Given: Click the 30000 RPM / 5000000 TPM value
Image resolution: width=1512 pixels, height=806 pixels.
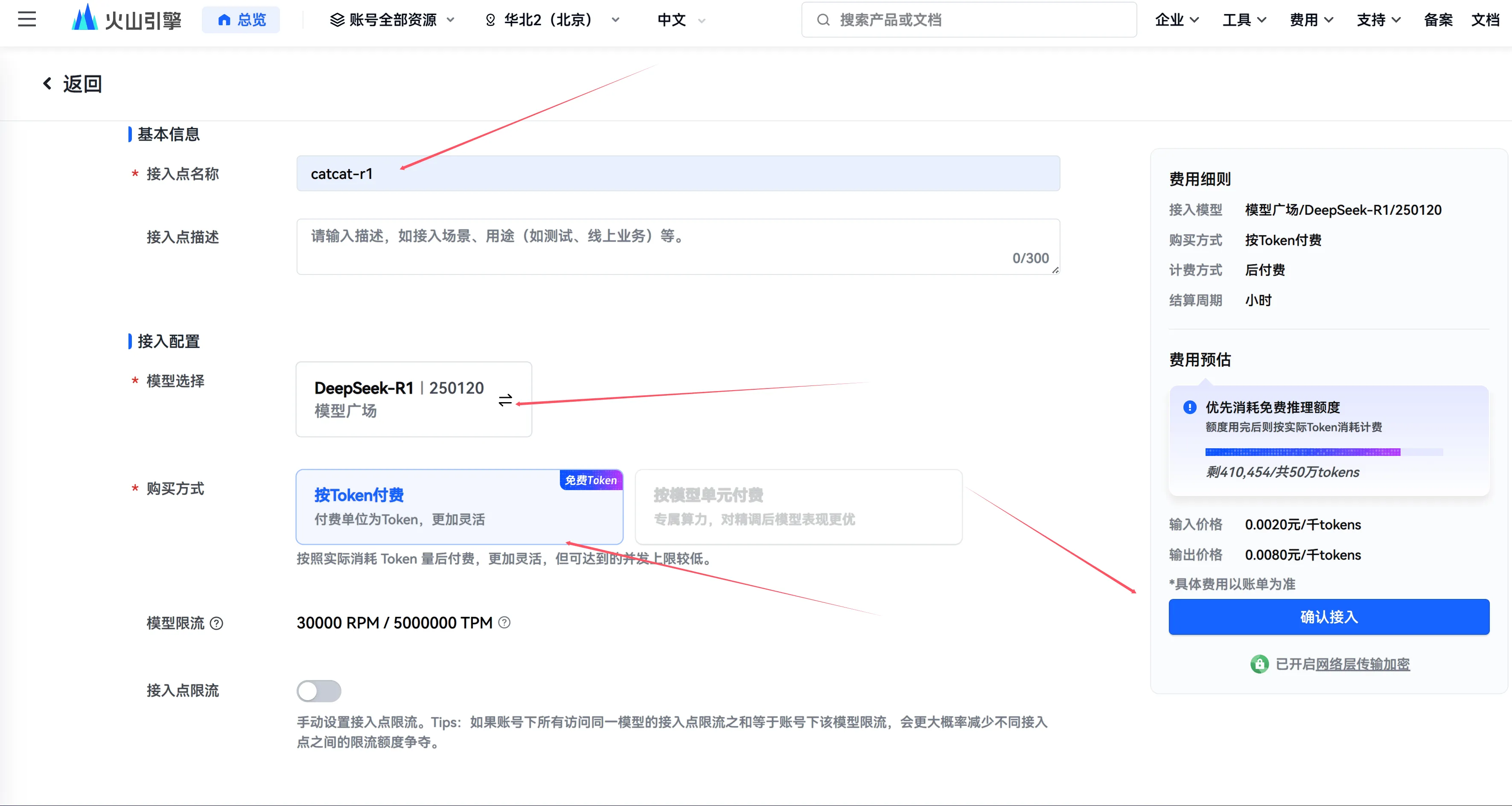Looking at the screenshot, I should point(394,623).
